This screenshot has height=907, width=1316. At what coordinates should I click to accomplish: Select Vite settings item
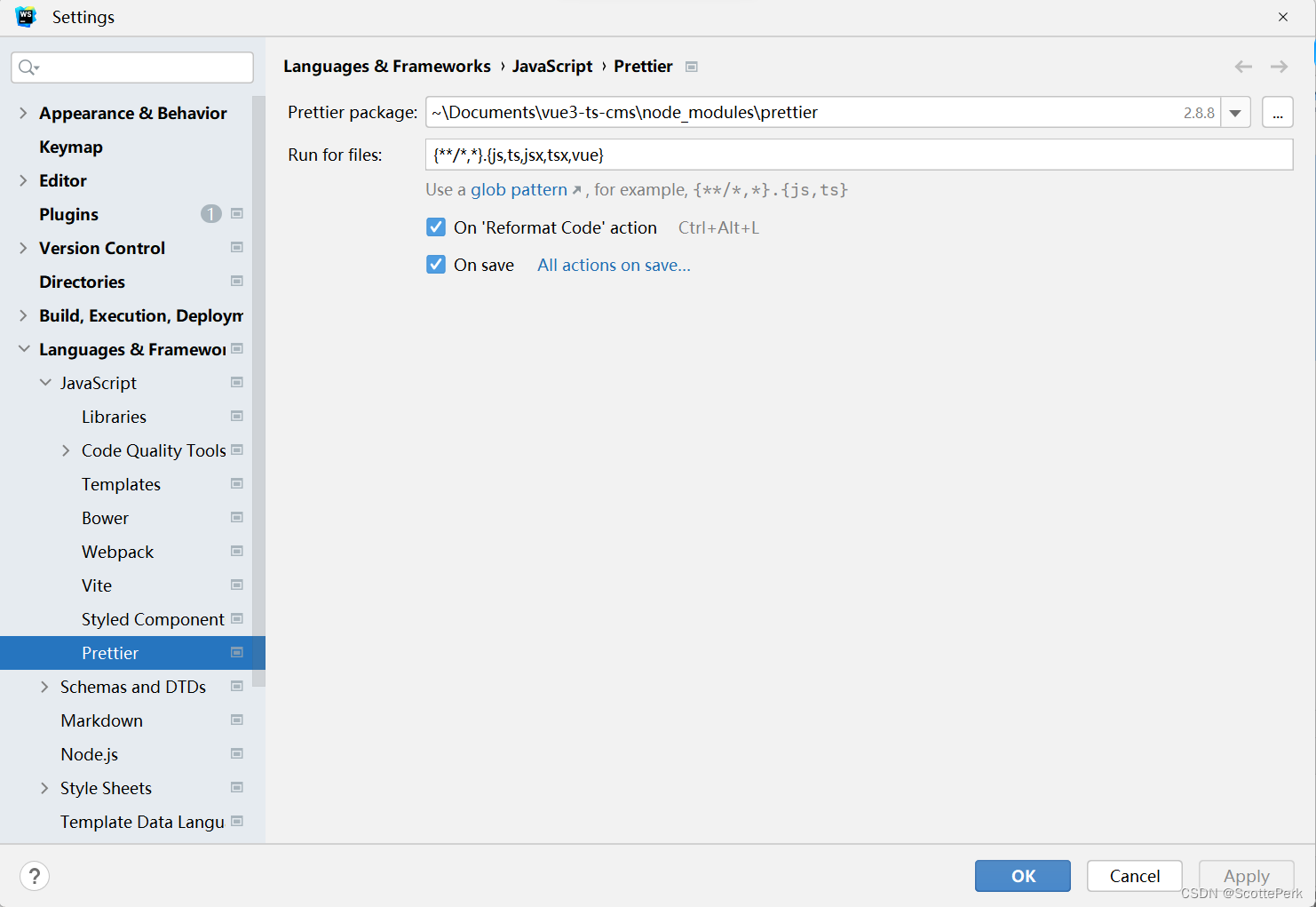97,585
